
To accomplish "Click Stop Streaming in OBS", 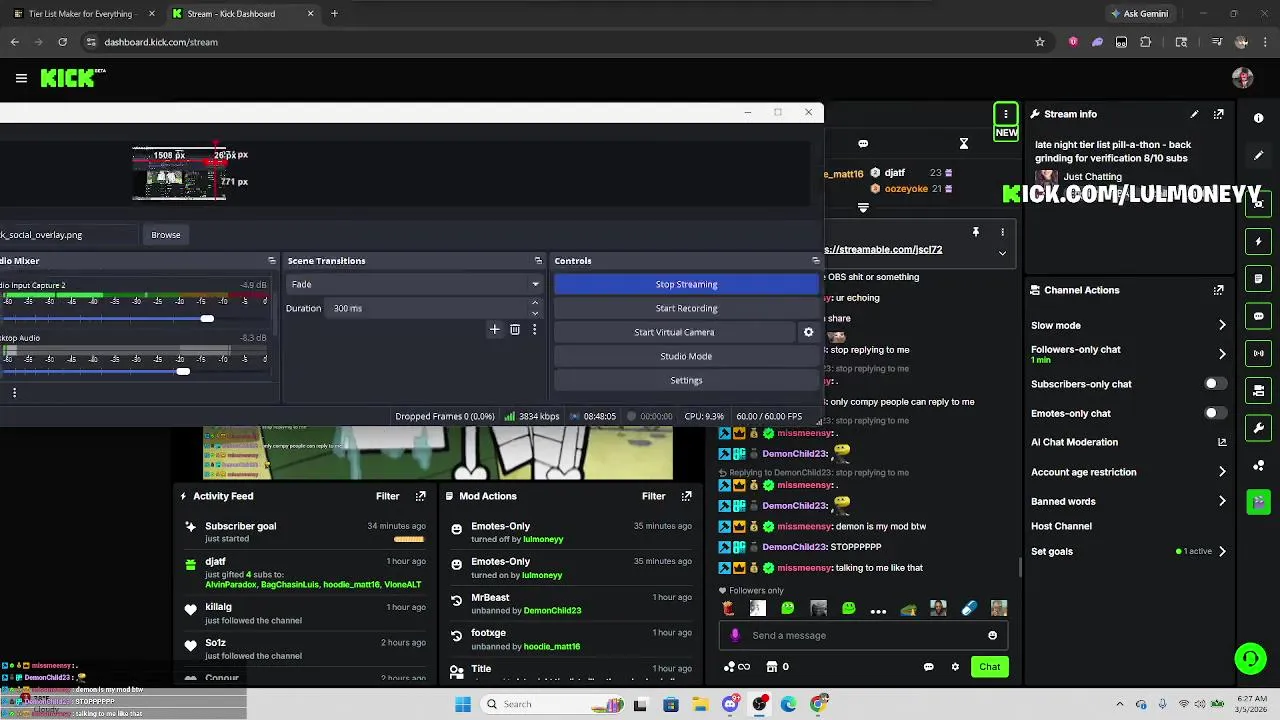I will point(686,284).
